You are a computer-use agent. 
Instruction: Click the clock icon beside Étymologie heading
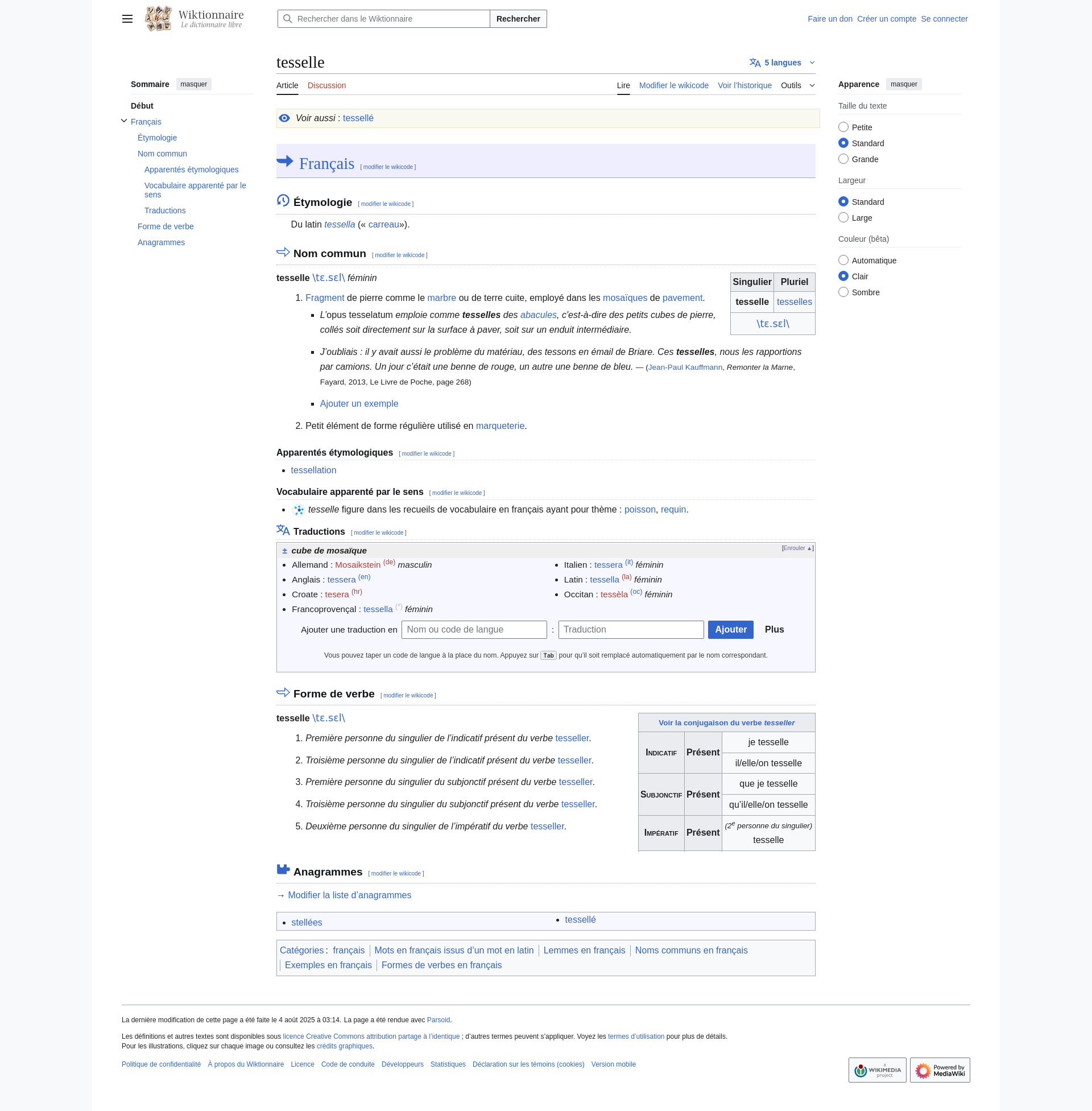[283, 200]
